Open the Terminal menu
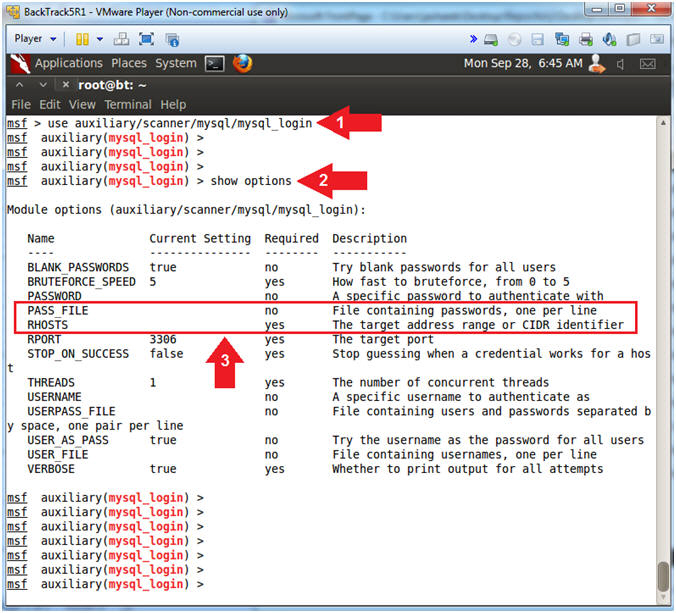This screenshot has height=613, width=676. pos(128,105)
